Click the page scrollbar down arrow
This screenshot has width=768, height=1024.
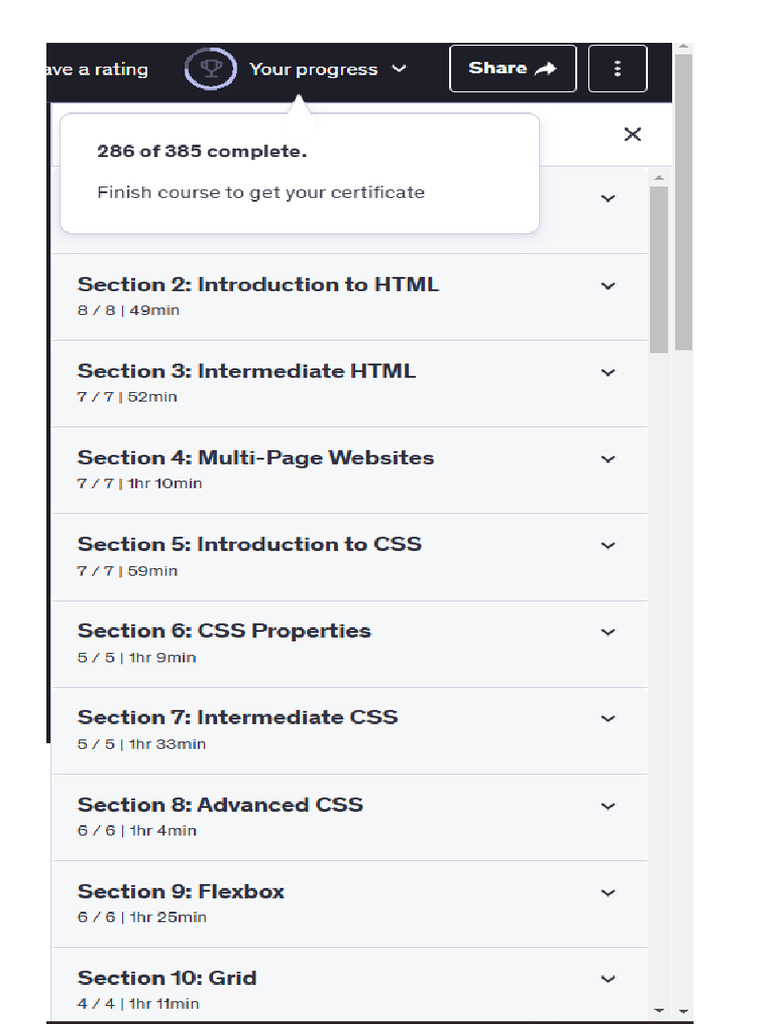683,1011
